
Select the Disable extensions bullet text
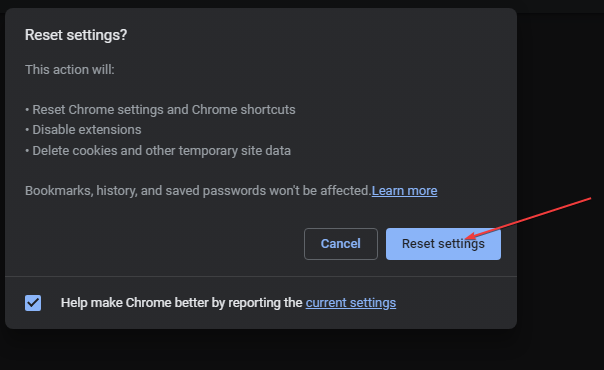click(x=87, y=130)
